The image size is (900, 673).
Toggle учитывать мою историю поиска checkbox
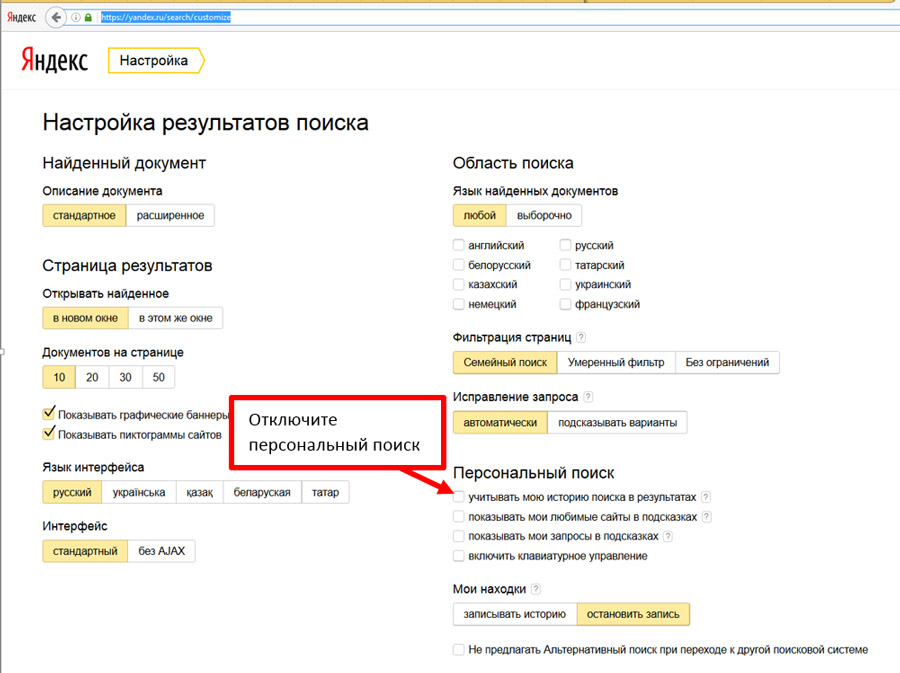pos(459,497)
